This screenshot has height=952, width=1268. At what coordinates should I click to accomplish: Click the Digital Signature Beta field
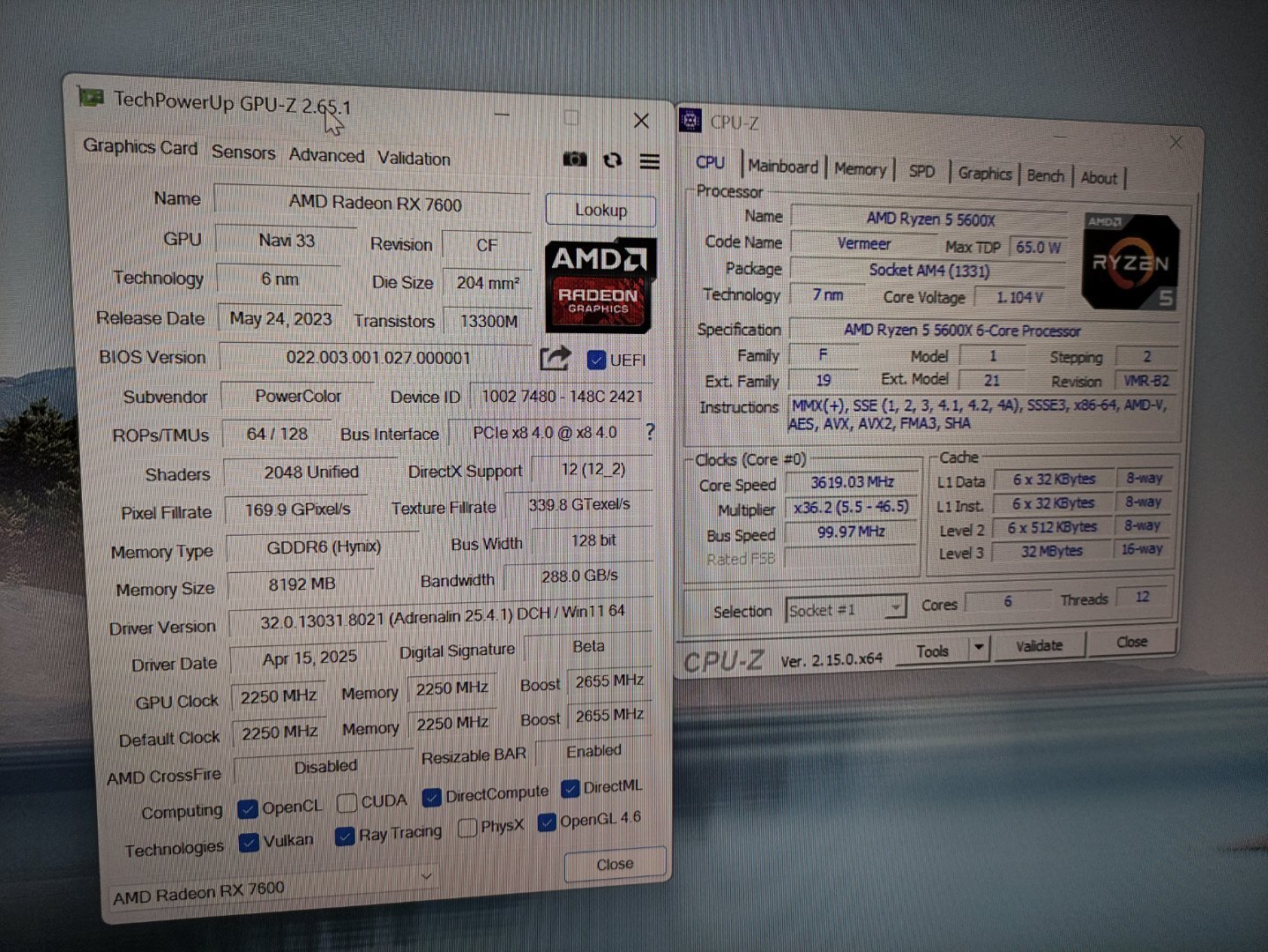pos(588,647)
